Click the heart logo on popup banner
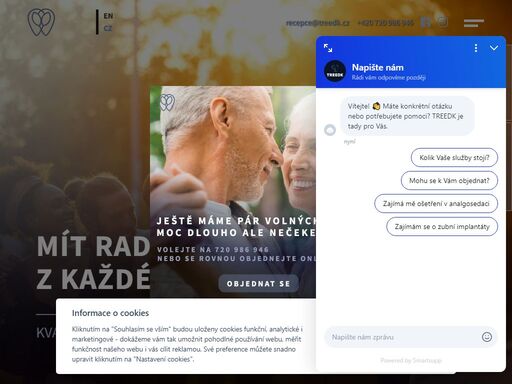This screenshot has height=384, width=512. click(x=167, y=102)
